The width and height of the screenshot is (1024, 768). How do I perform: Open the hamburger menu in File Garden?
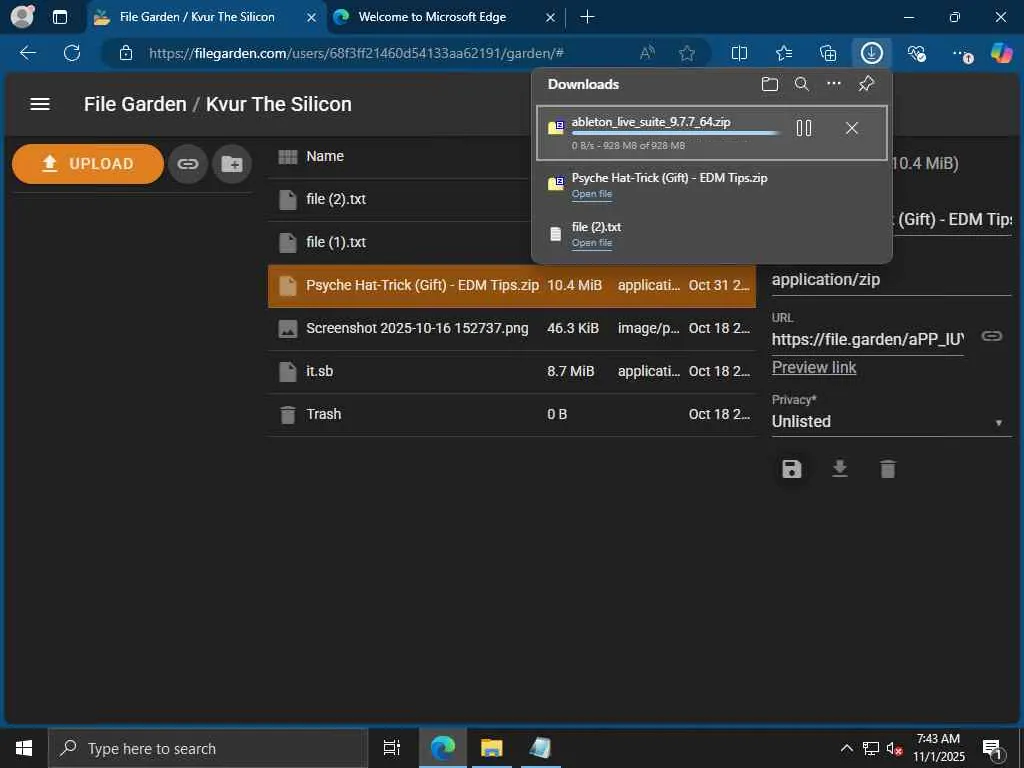40,104
